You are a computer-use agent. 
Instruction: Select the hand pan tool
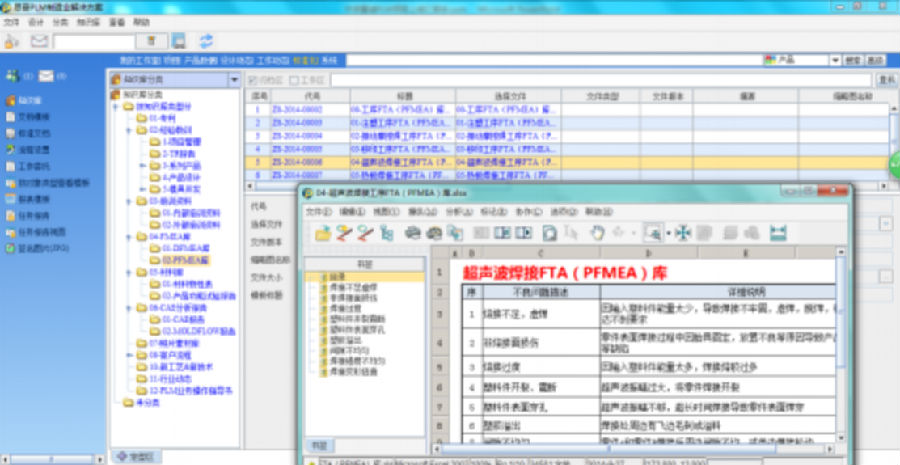coord(598,232)
